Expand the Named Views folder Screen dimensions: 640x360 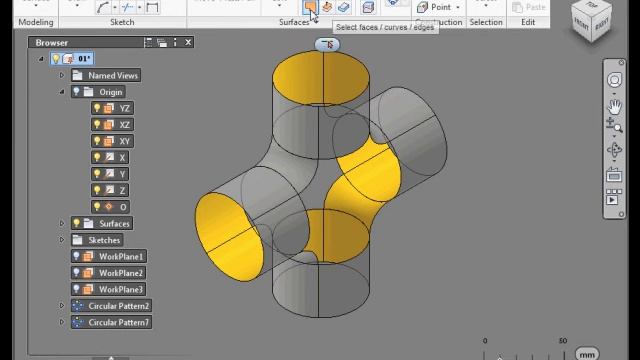(x=62, y=75)
